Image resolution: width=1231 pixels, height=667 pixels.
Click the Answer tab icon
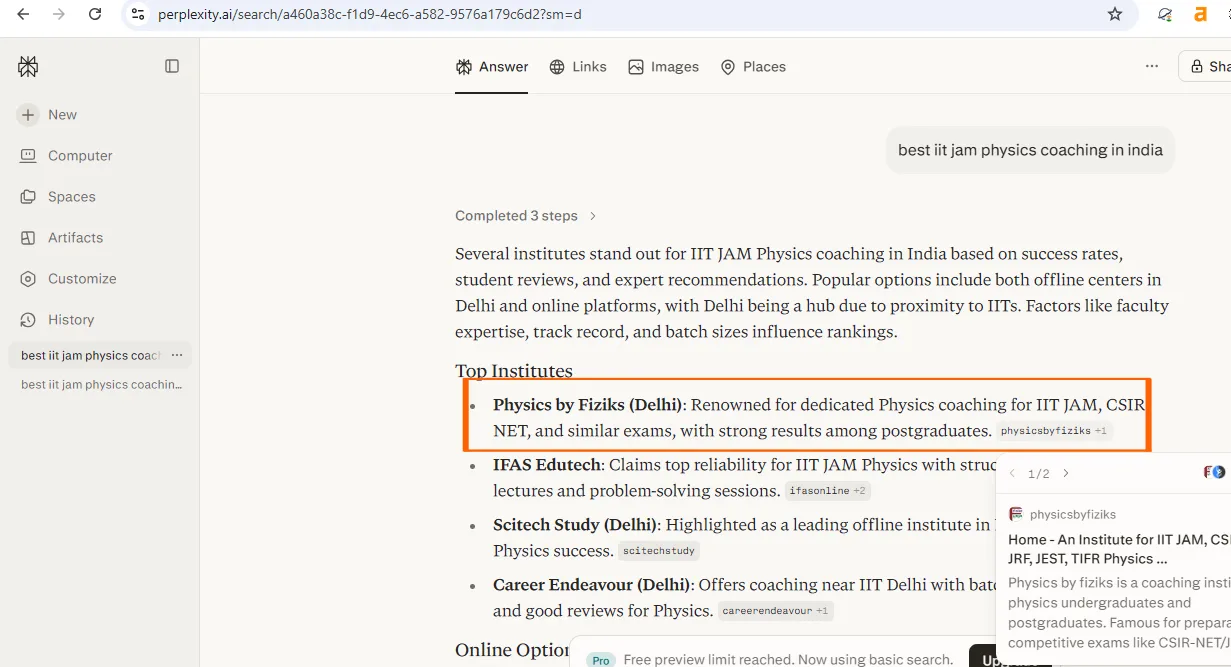[464, 67]
